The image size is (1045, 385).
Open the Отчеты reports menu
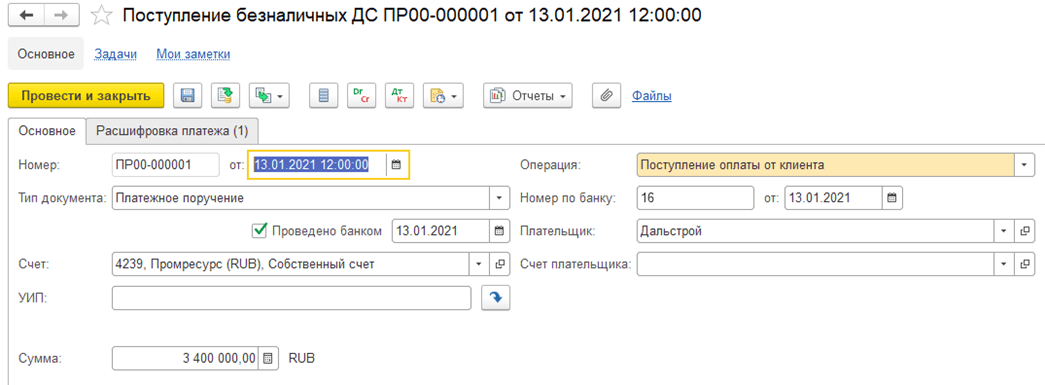pos(528,96)
